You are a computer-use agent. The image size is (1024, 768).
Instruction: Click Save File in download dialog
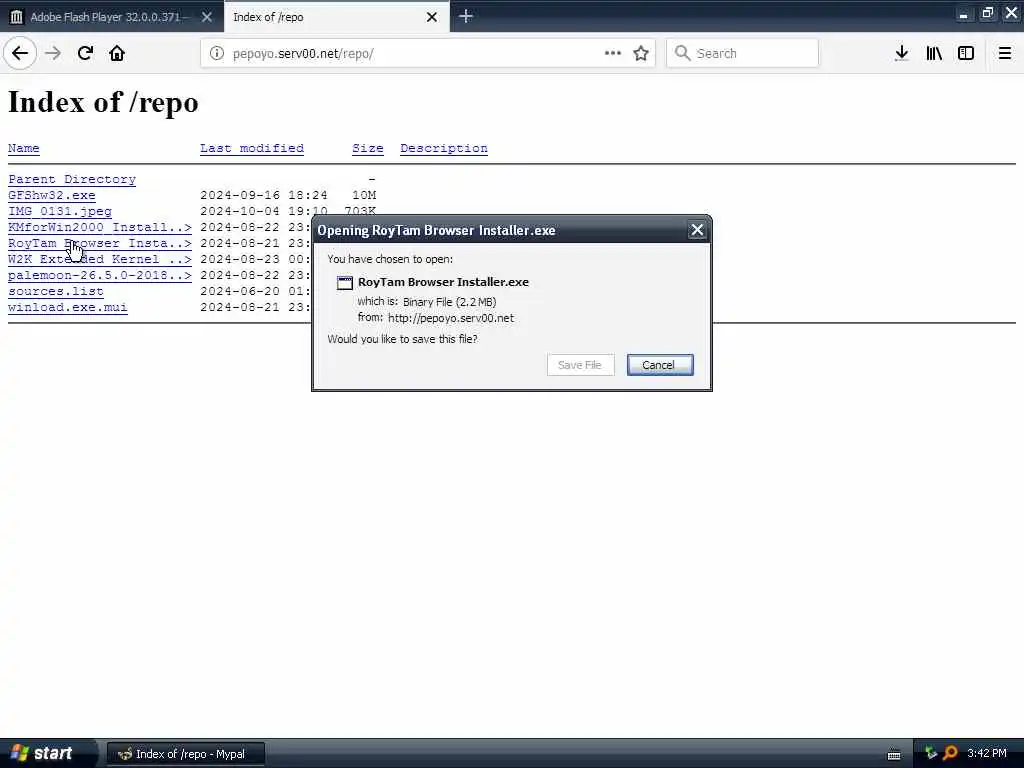[x=580, y=365]
